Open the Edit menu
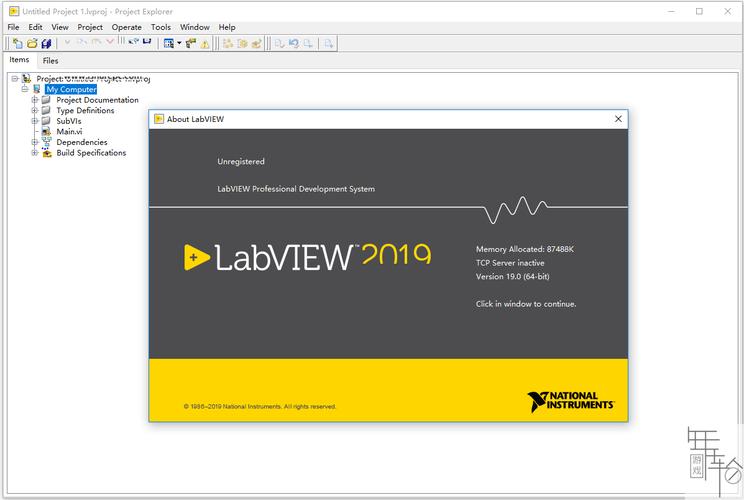Viewport: 744px width, 500px height. click(x=35, y=27)
